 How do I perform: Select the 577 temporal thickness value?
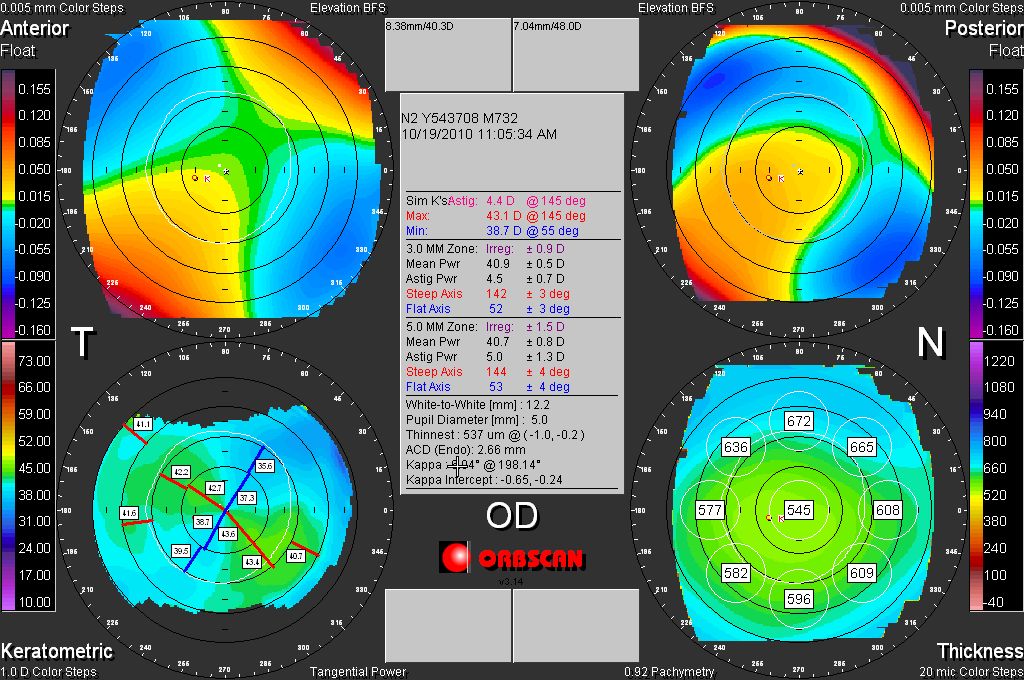[x=709, y=510]
